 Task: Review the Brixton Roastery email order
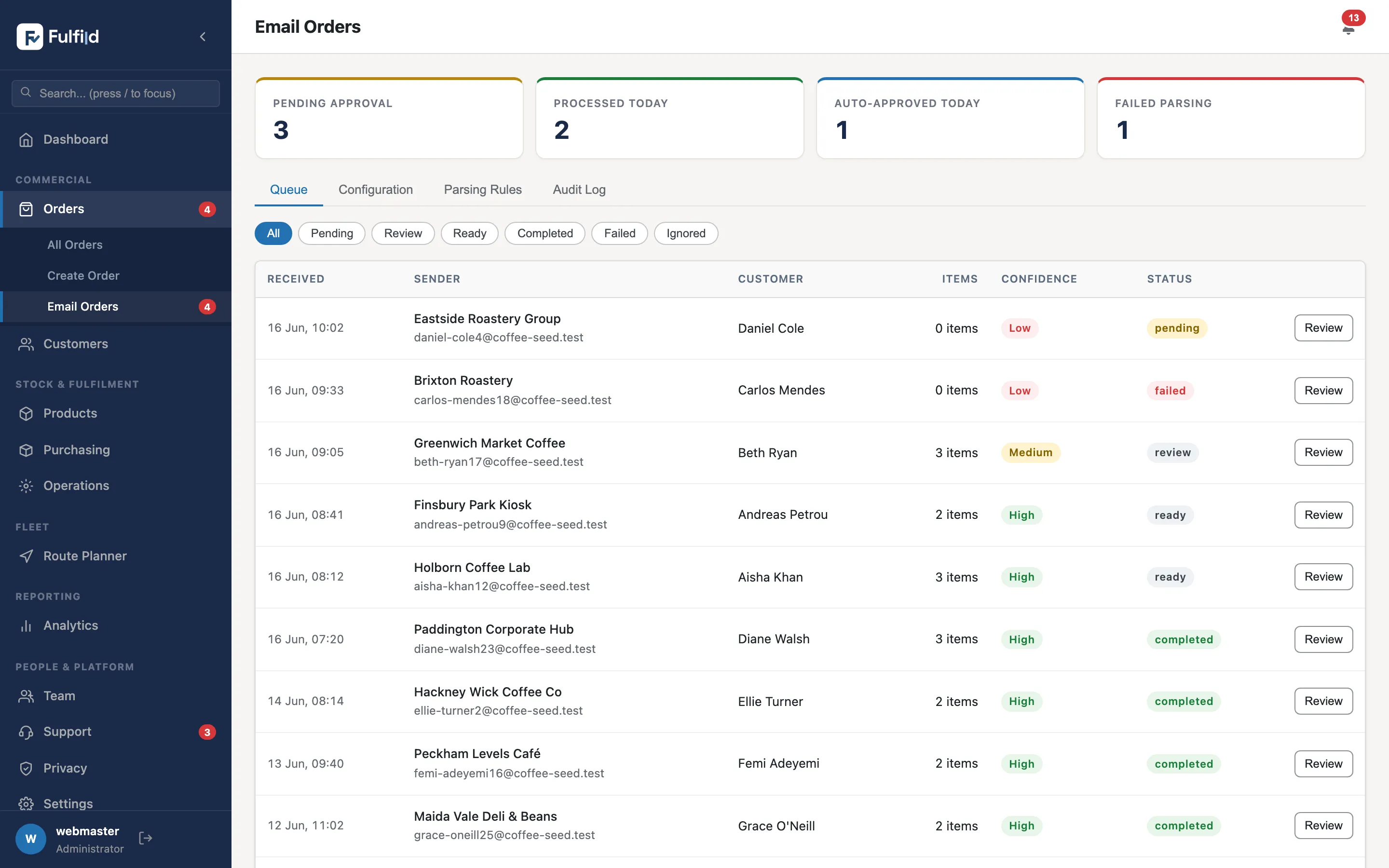tap(1323, 391)
